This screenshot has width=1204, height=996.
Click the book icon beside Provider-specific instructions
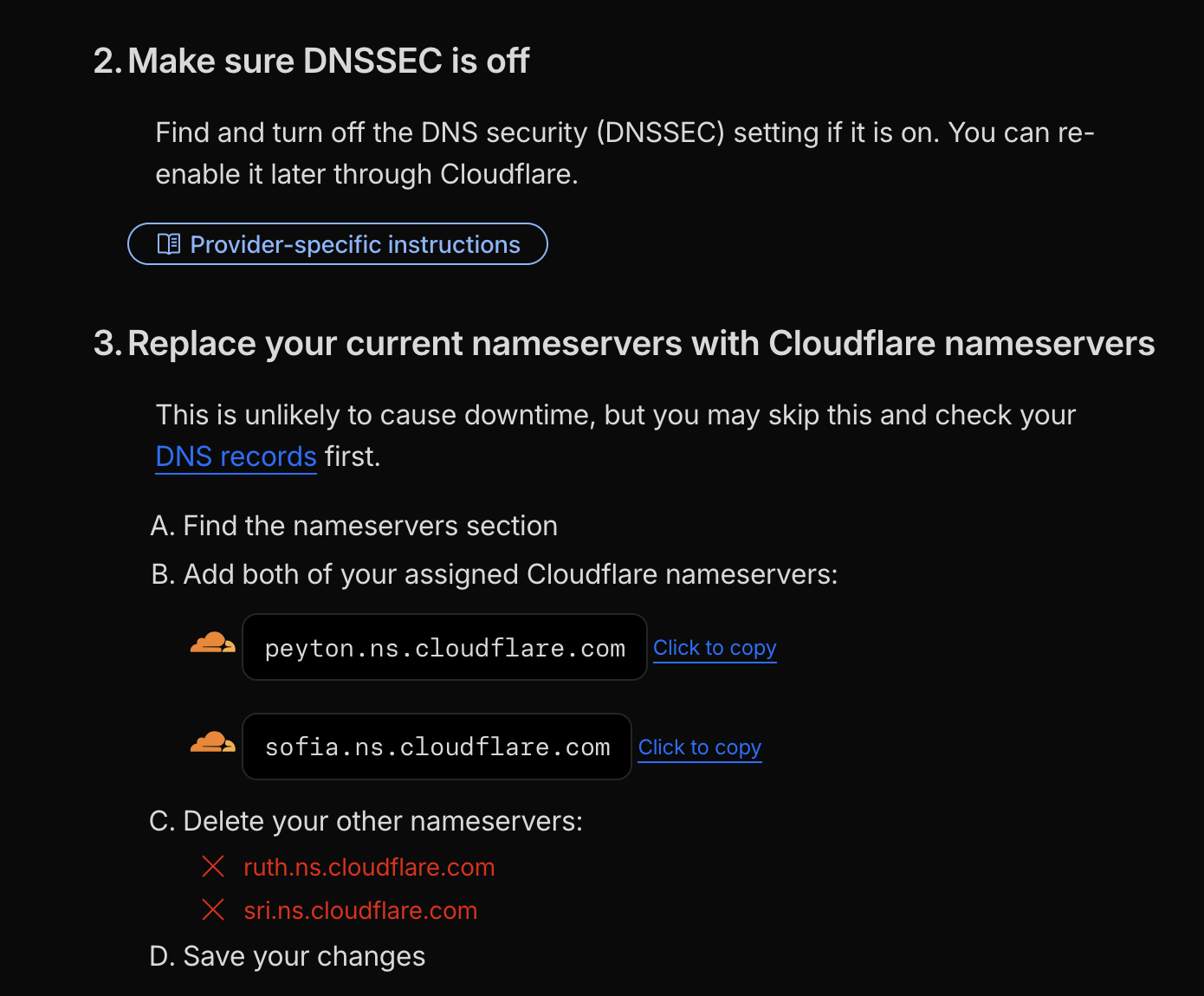(x=168, y=244)
